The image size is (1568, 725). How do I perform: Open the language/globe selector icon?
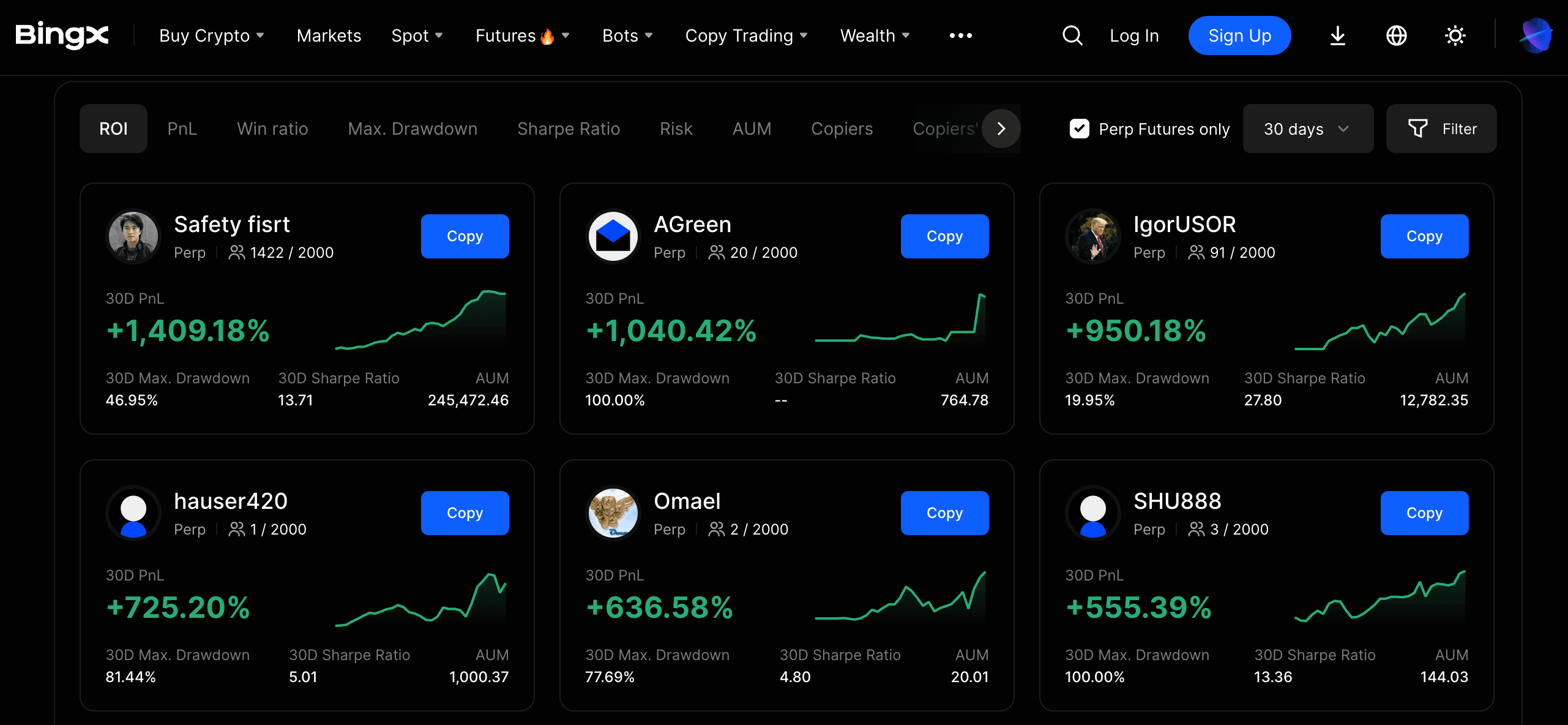tap(1397, 36)
